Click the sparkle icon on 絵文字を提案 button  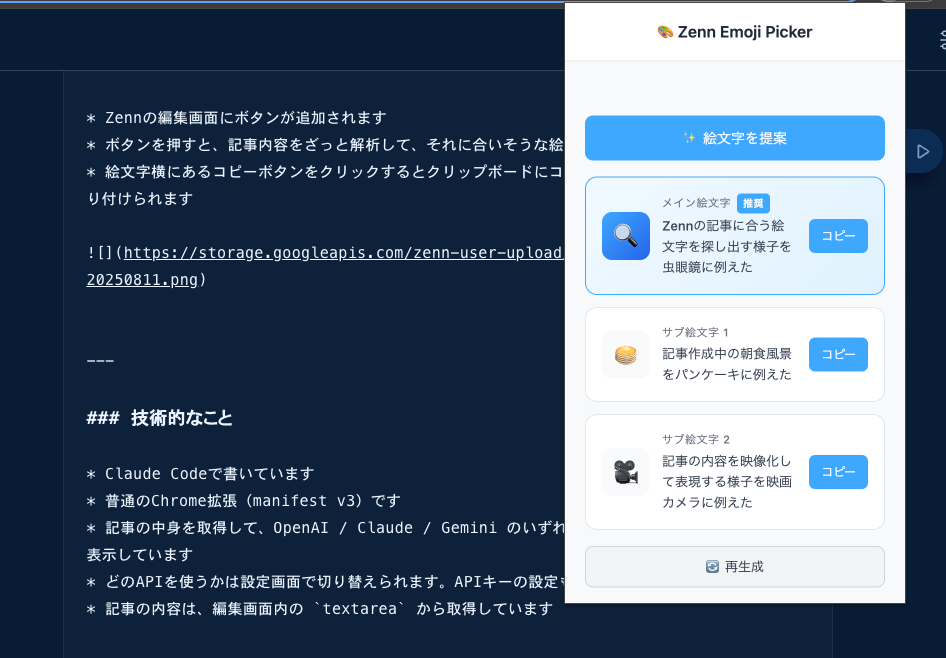point(690,138)
